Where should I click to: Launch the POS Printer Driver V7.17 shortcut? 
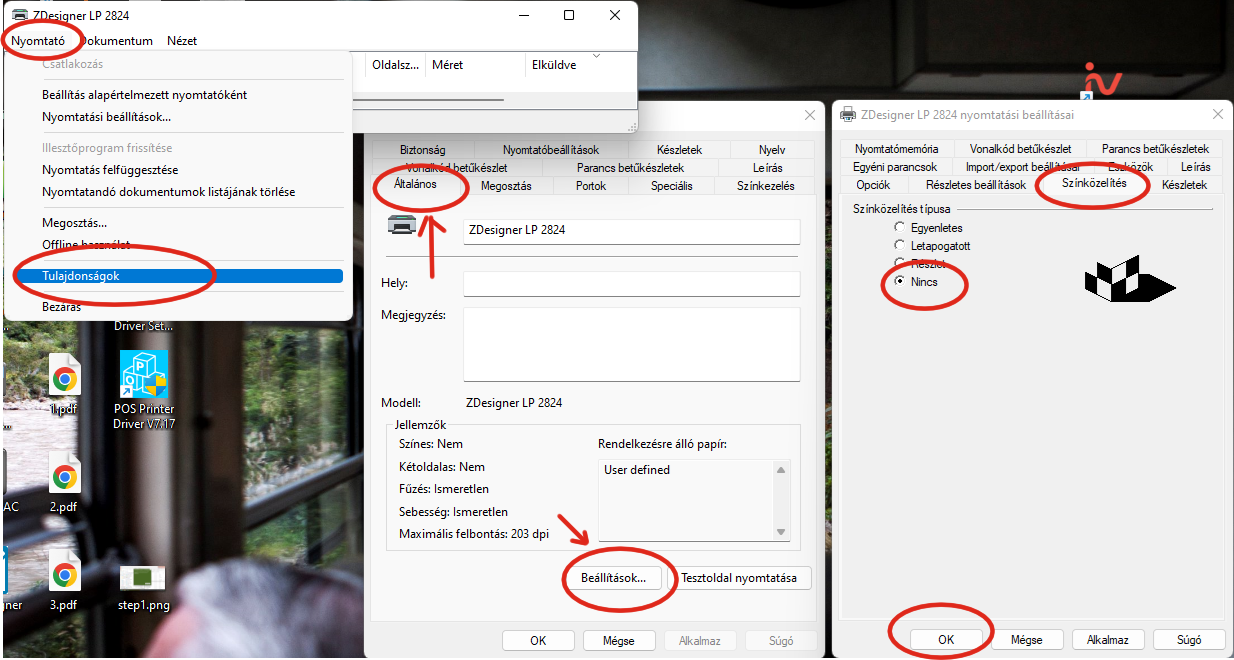coord(144,390)
